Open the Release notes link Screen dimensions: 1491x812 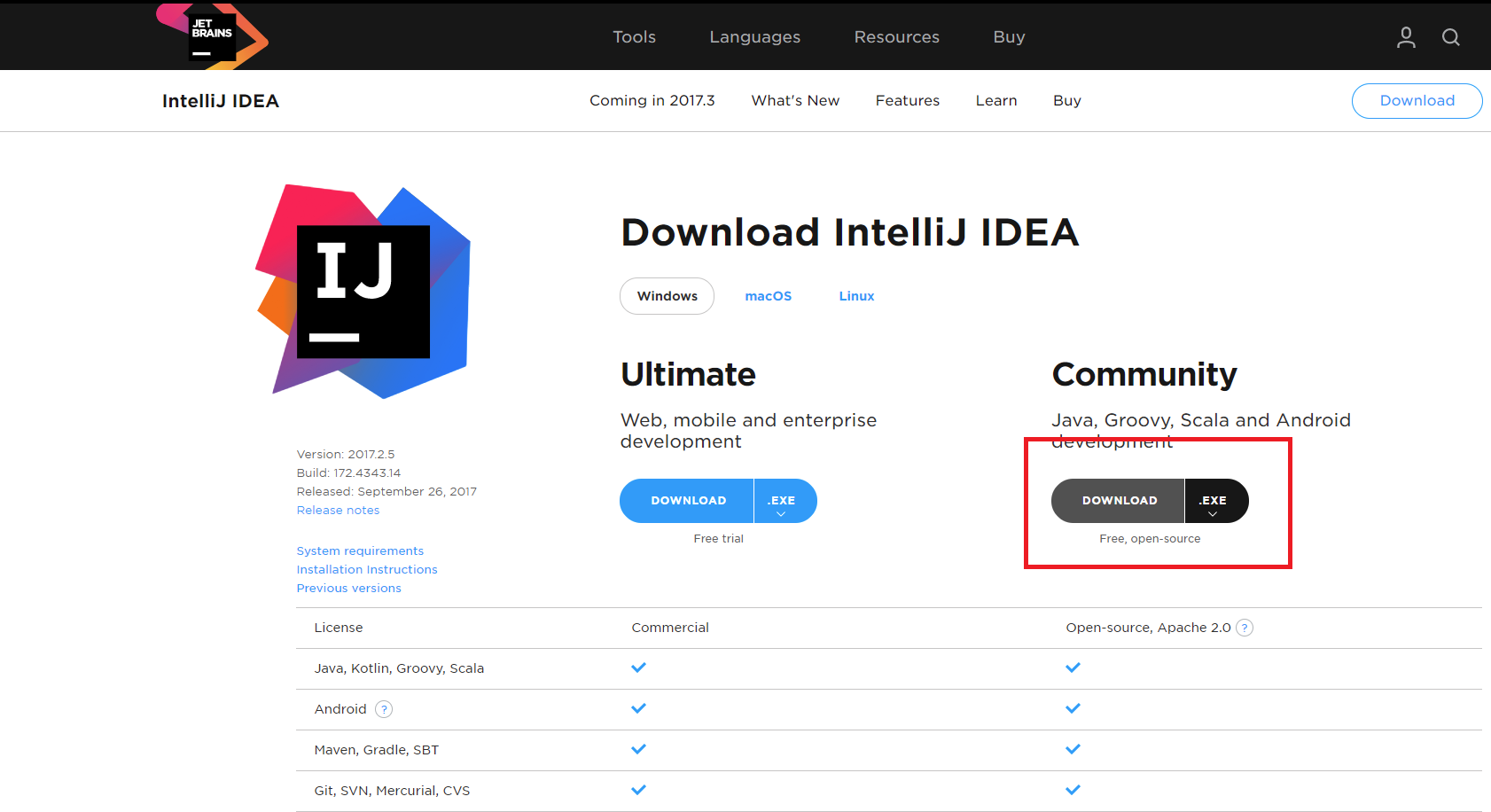[x=338, y=511]
